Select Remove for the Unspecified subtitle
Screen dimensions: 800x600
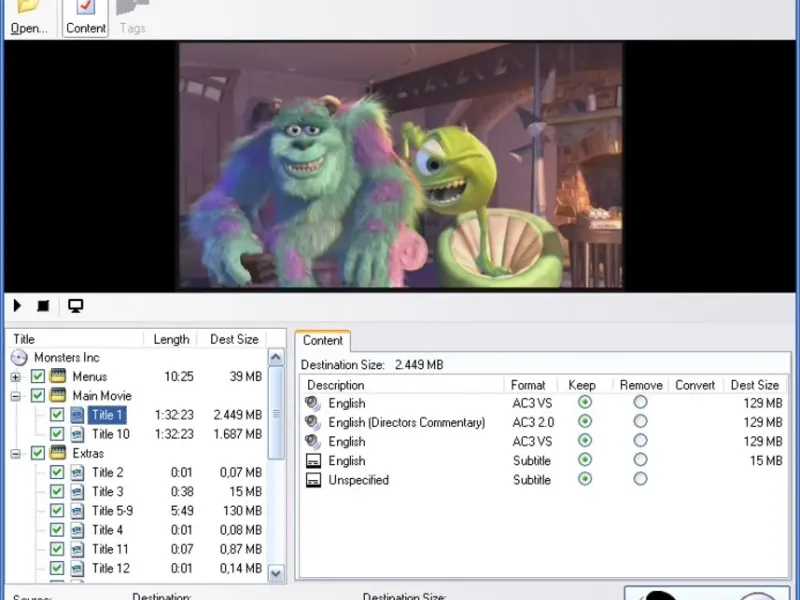[640, 479]
